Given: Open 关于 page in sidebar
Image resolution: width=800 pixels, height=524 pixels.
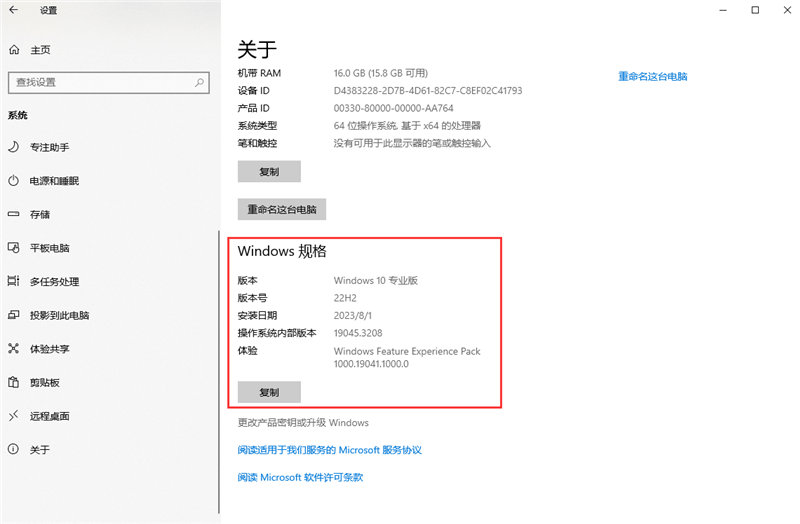Looking at the screenshot, I should [39, 450].
